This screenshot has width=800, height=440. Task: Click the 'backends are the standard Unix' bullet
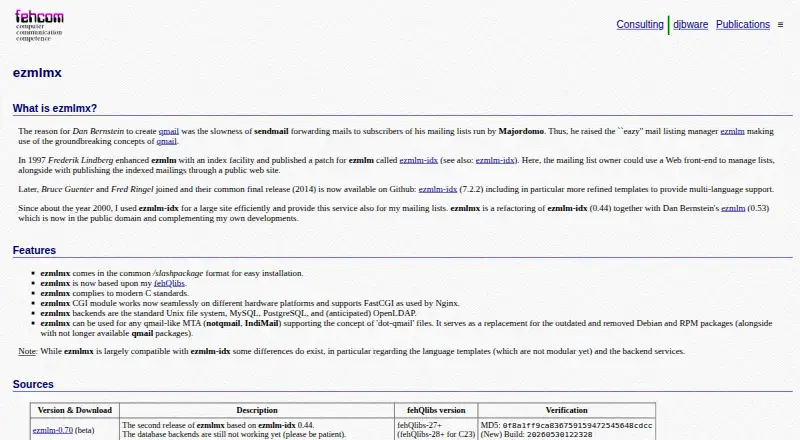229,313
